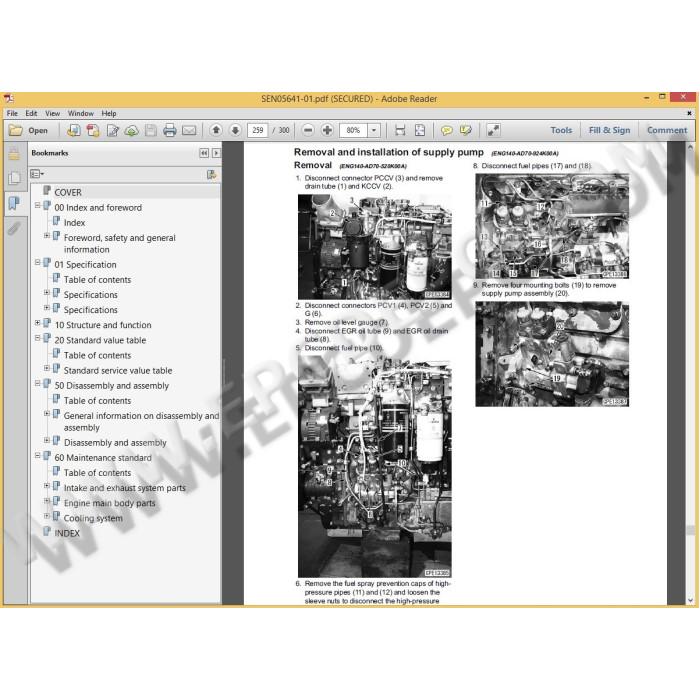The image size is (700, 700).
Task: Expand Engine main body parts bookmark
Action: pos(47,500)
